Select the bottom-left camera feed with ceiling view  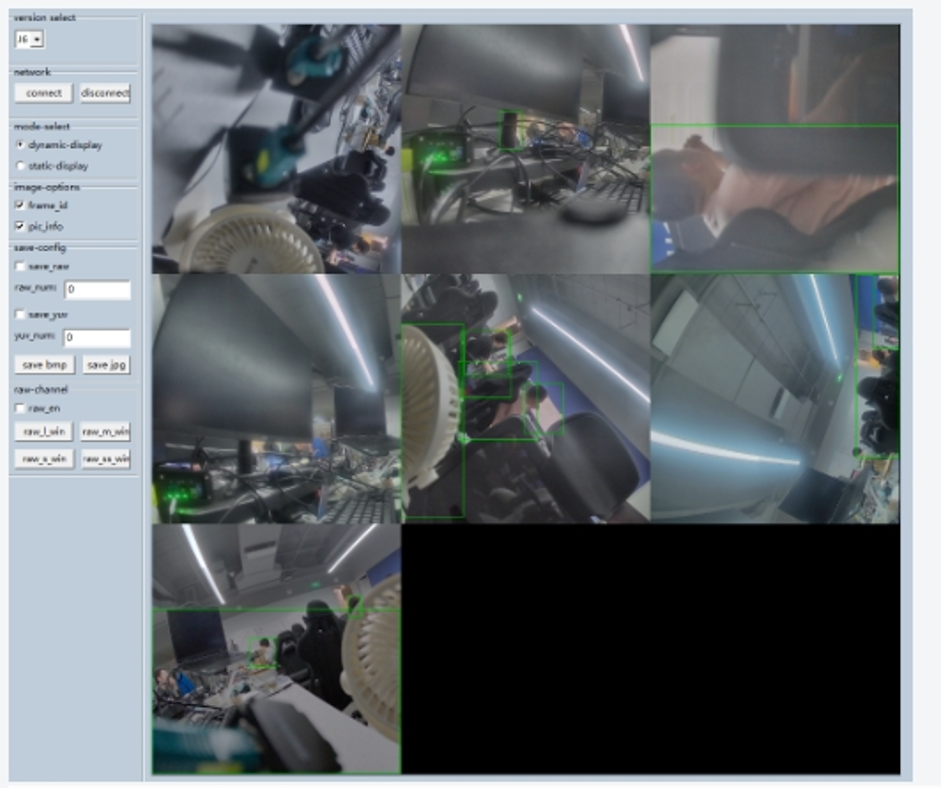tap(275, 650)
